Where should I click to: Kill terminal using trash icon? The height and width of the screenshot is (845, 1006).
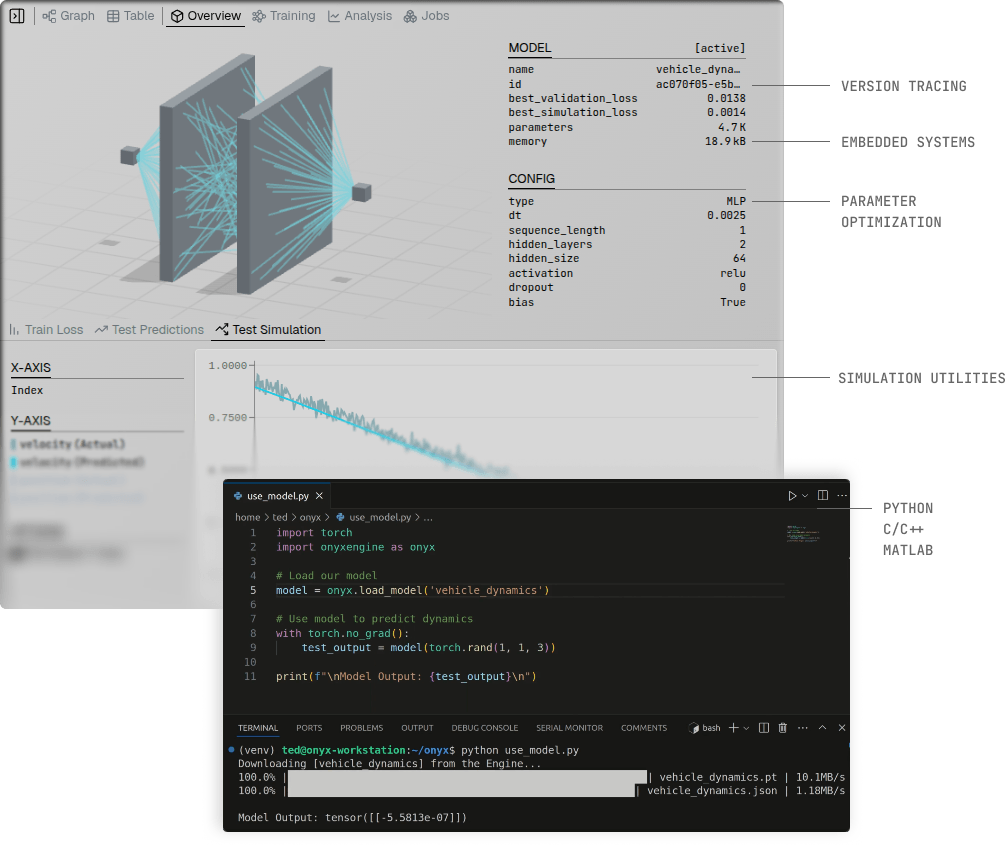tap(783, 728)
